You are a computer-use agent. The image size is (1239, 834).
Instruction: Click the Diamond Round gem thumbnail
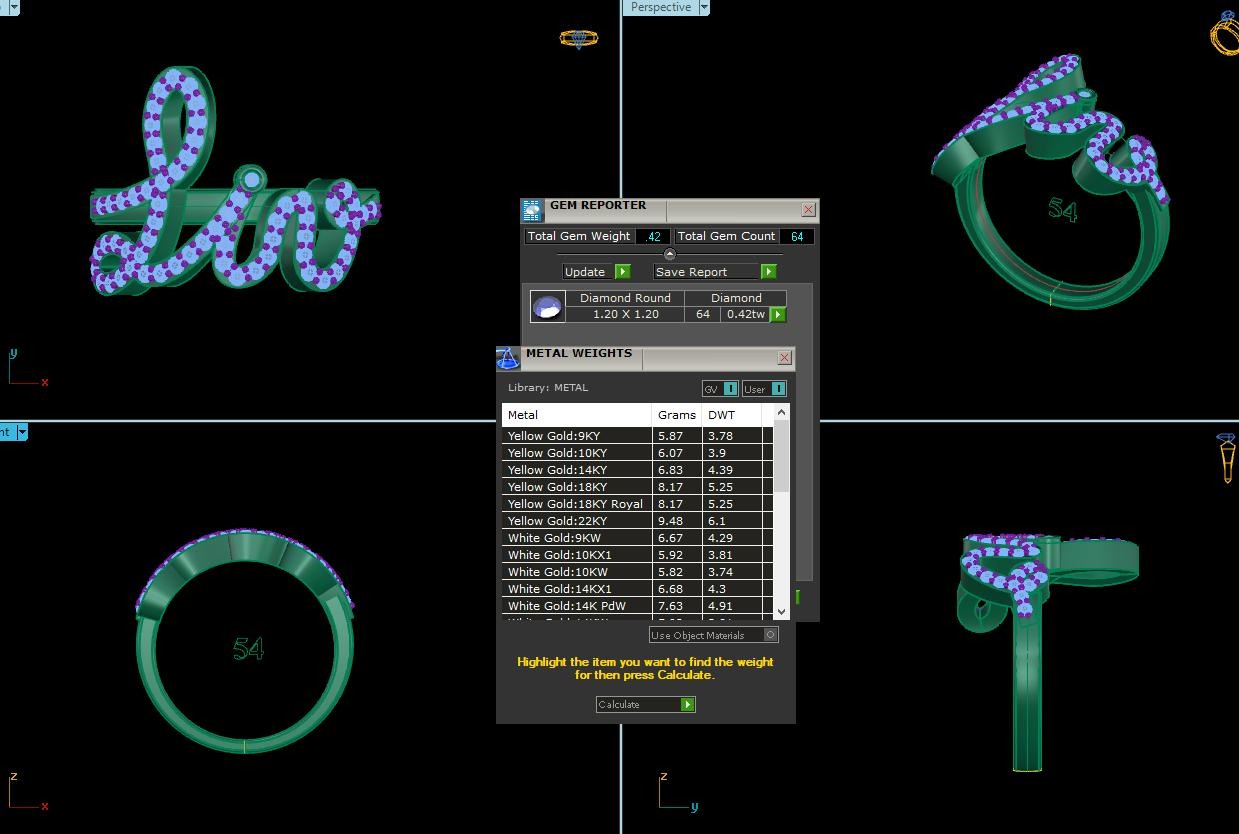pos(547,307)
